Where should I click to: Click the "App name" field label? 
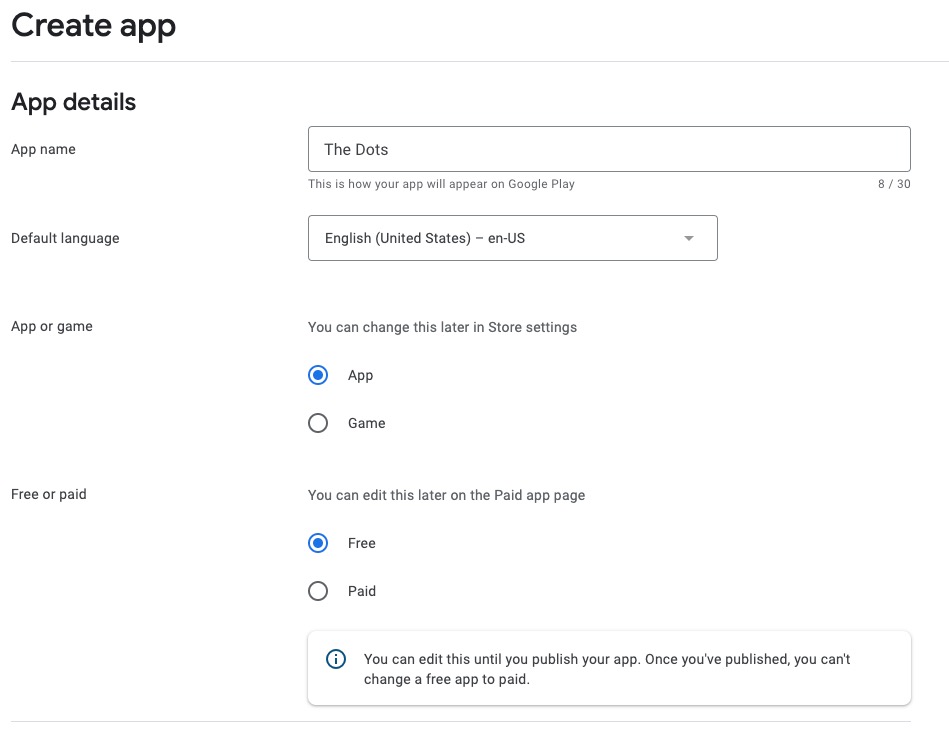43,149
